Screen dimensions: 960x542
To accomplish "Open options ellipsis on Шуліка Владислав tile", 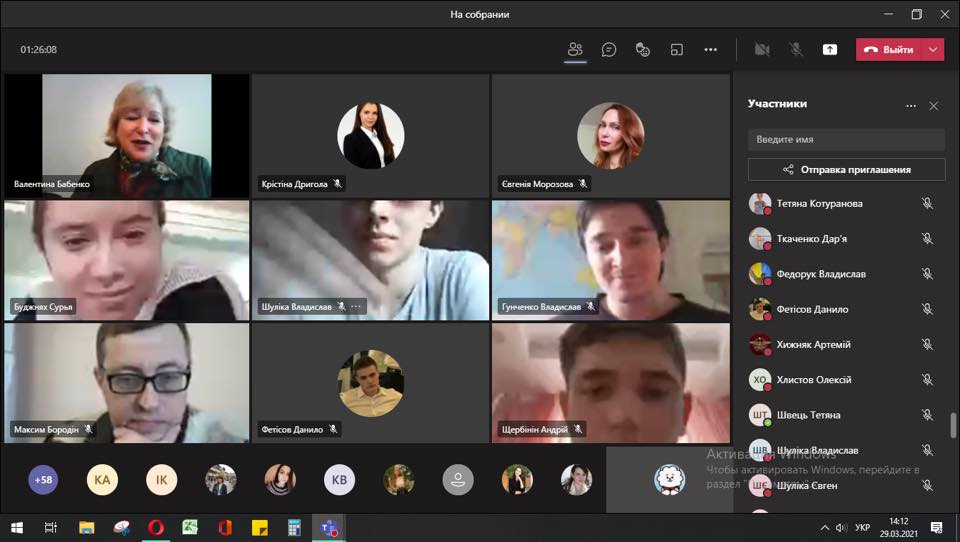I will pos(356,306).
